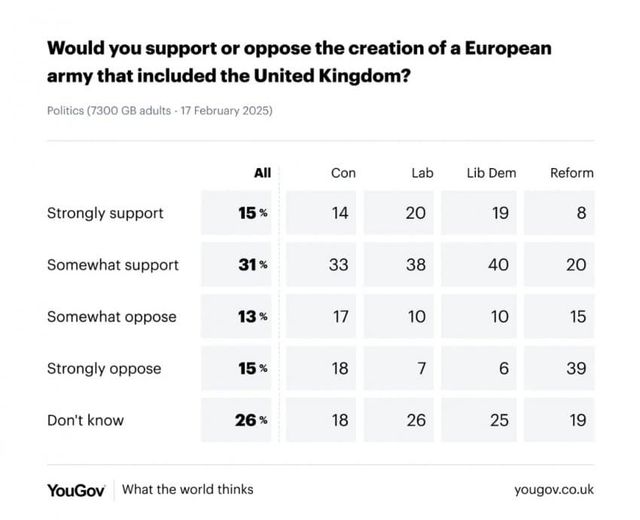The width and height of the screenshot is (640, 520).
Task: Select Con's Somewhat support value 33
Action: click(338, 265)
